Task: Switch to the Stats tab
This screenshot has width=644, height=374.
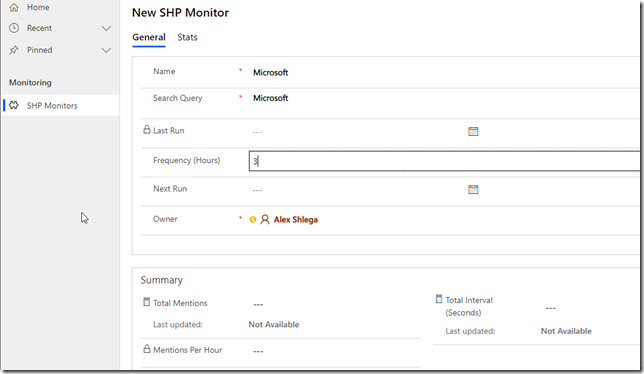Action: point(187,37)
